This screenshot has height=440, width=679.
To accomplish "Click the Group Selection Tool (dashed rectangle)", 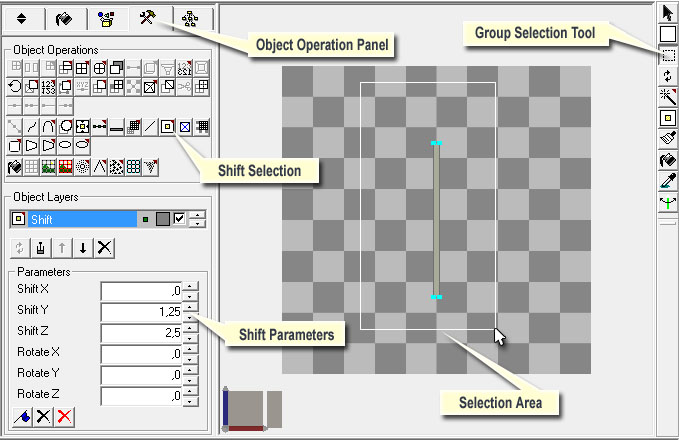I will tap(667, 54).
